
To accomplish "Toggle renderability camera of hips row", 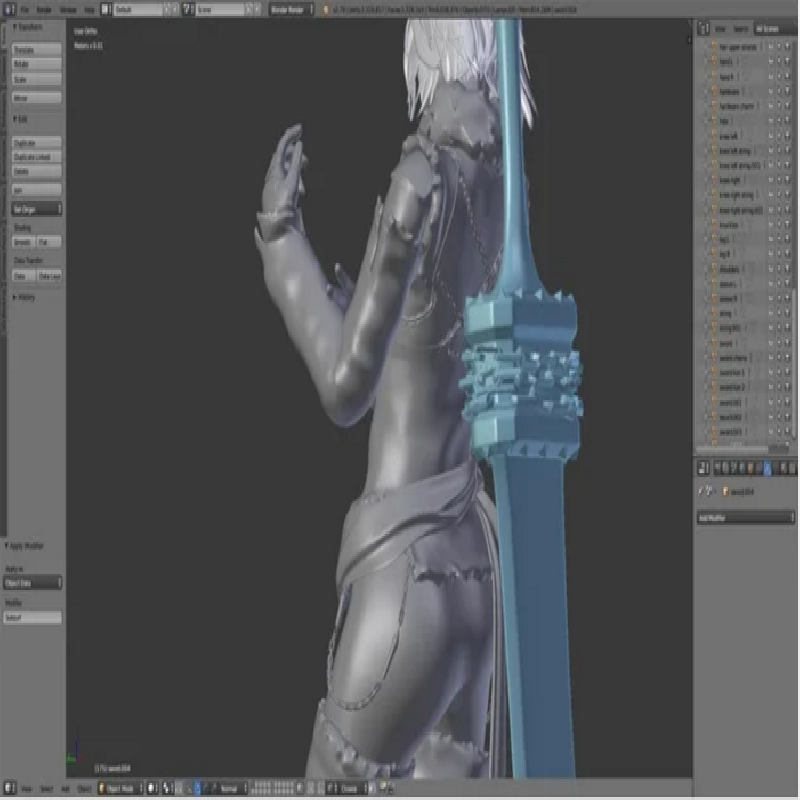I will click(788, 121).
